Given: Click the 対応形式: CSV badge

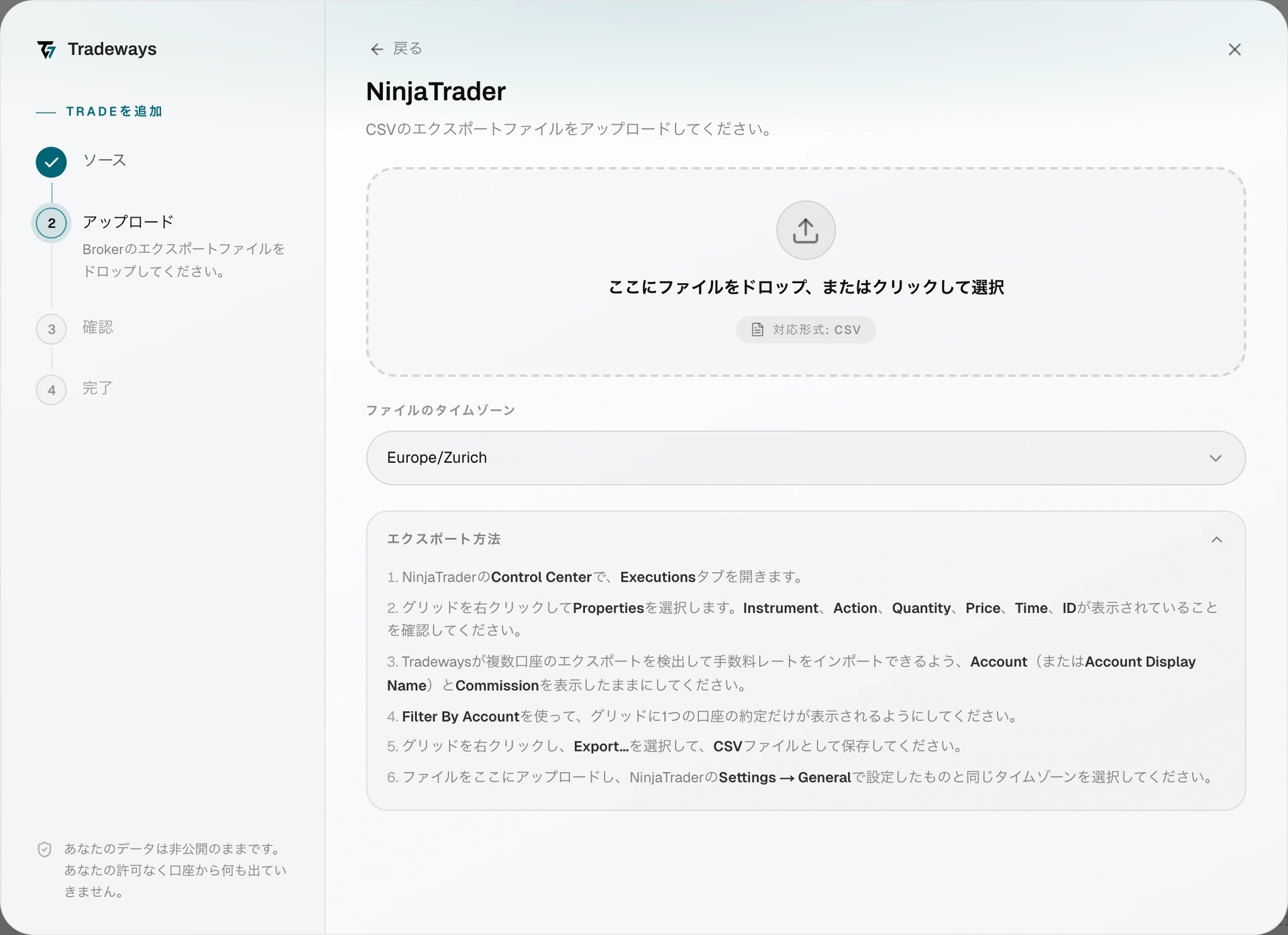Looking at the screenshot, I should click(806, 329).
